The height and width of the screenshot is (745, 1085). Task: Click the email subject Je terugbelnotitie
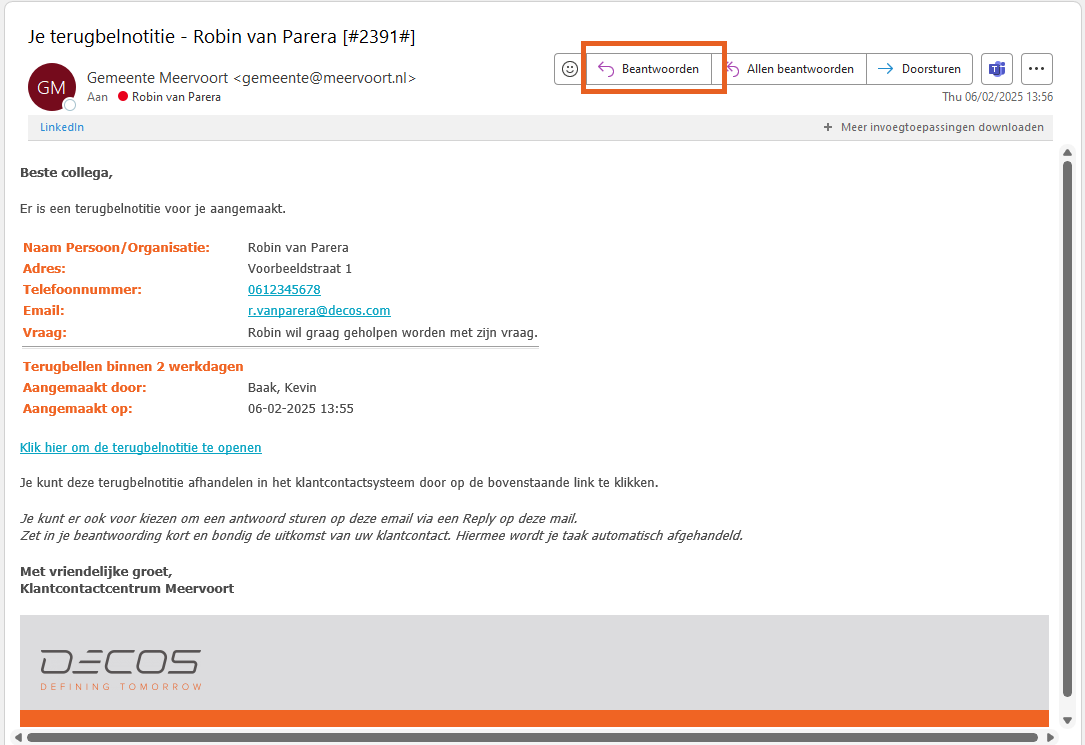point(221,37)
